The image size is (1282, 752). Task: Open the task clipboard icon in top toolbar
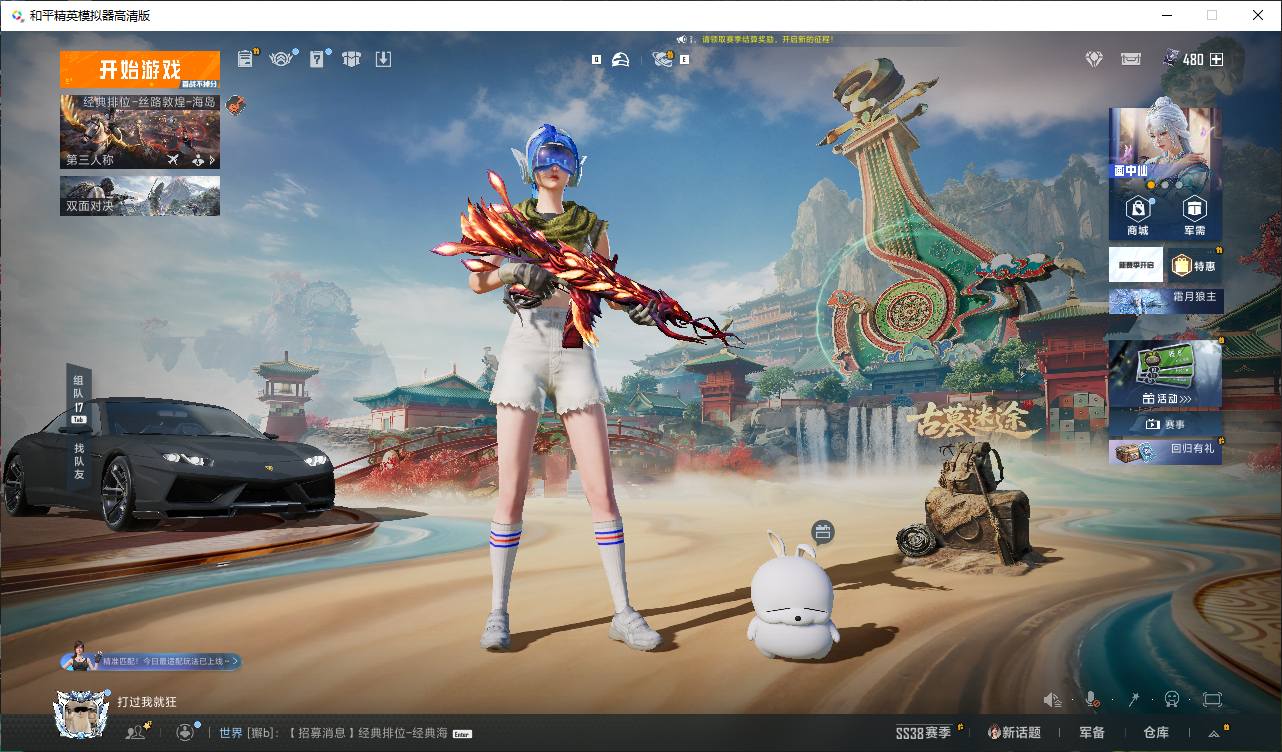click(247, 59)
